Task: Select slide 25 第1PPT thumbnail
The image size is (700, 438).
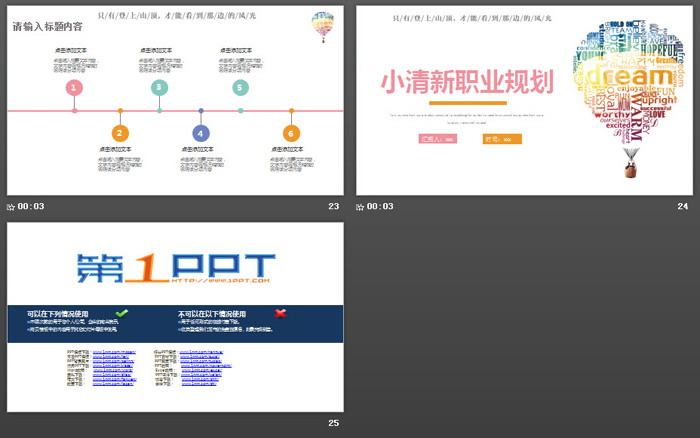Action: [x=175, y=317]
